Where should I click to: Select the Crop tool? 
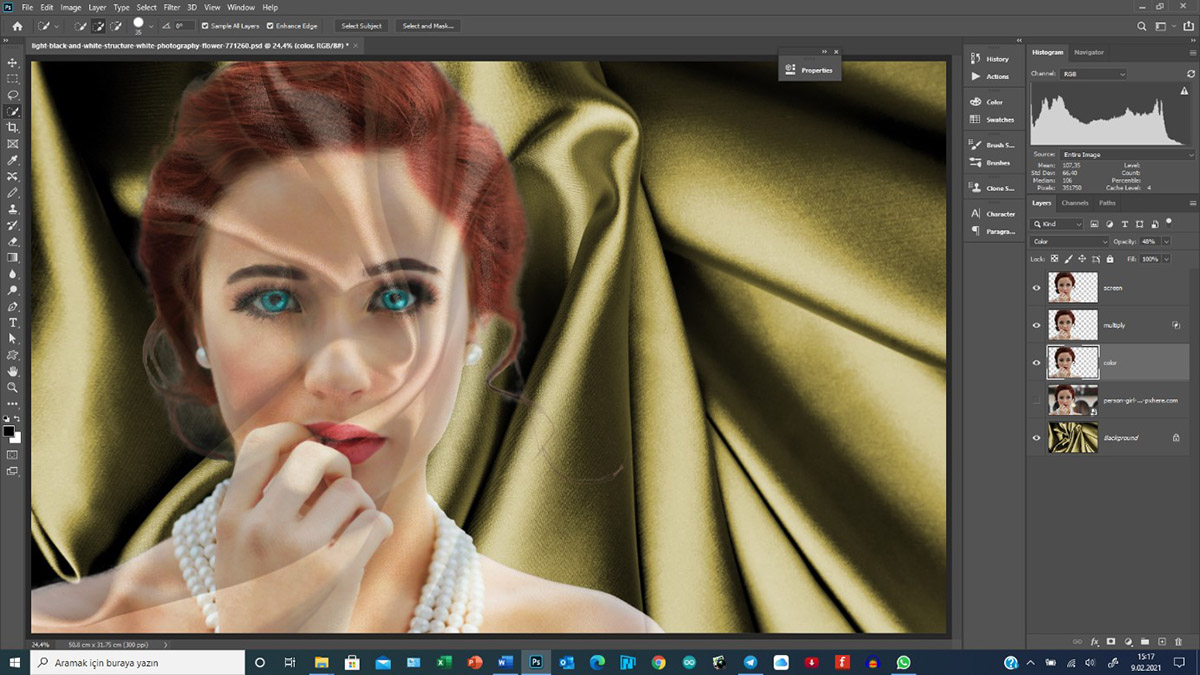(13, 128)
